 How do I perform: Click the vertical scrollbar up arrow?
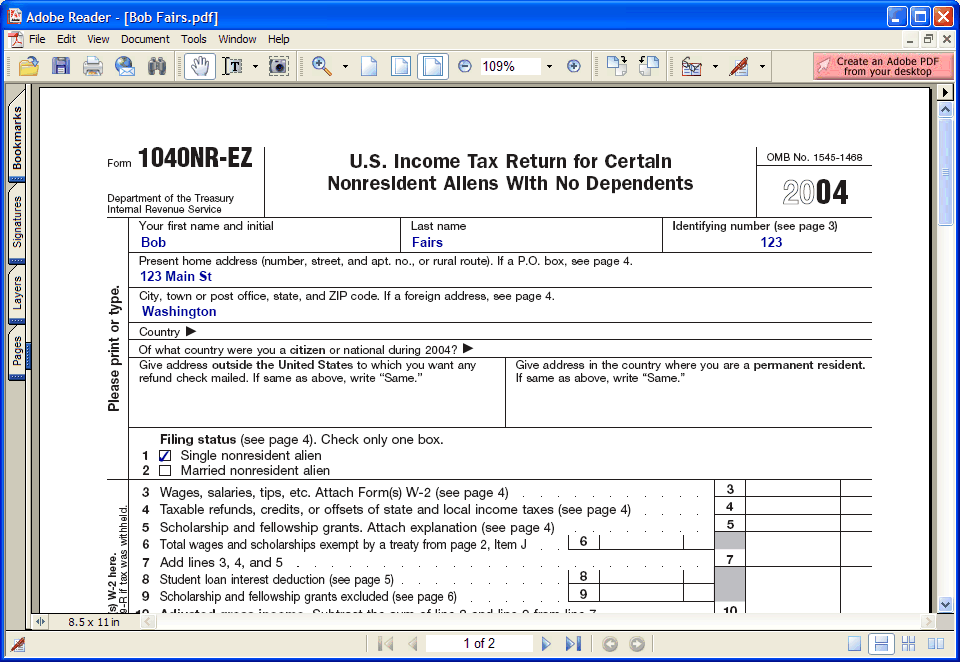pyautogui.click(x=945, y=110)
